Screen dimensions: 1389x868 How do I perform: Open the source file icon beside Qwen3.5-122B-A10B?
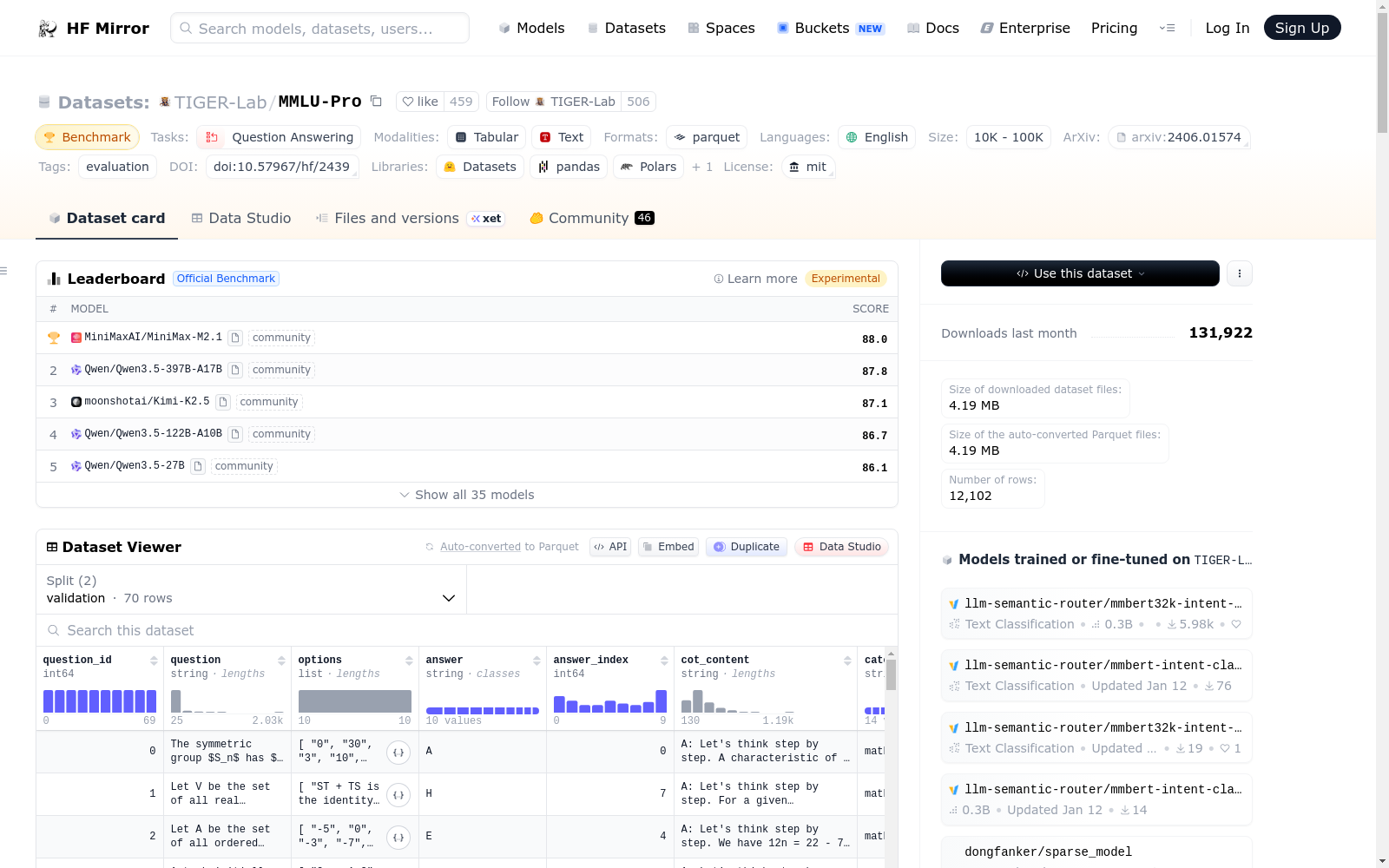pos(235,434)
